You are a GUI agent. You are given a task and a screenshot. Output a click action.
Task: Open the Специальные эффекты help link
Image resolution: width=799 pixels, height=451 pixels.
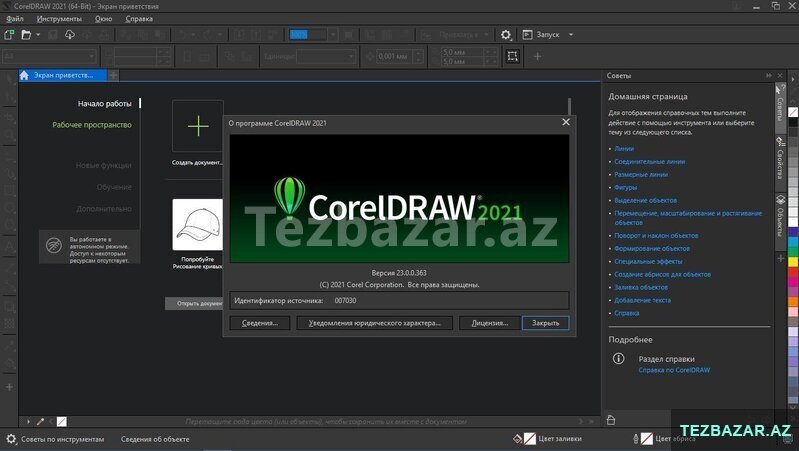coord(648,261)
